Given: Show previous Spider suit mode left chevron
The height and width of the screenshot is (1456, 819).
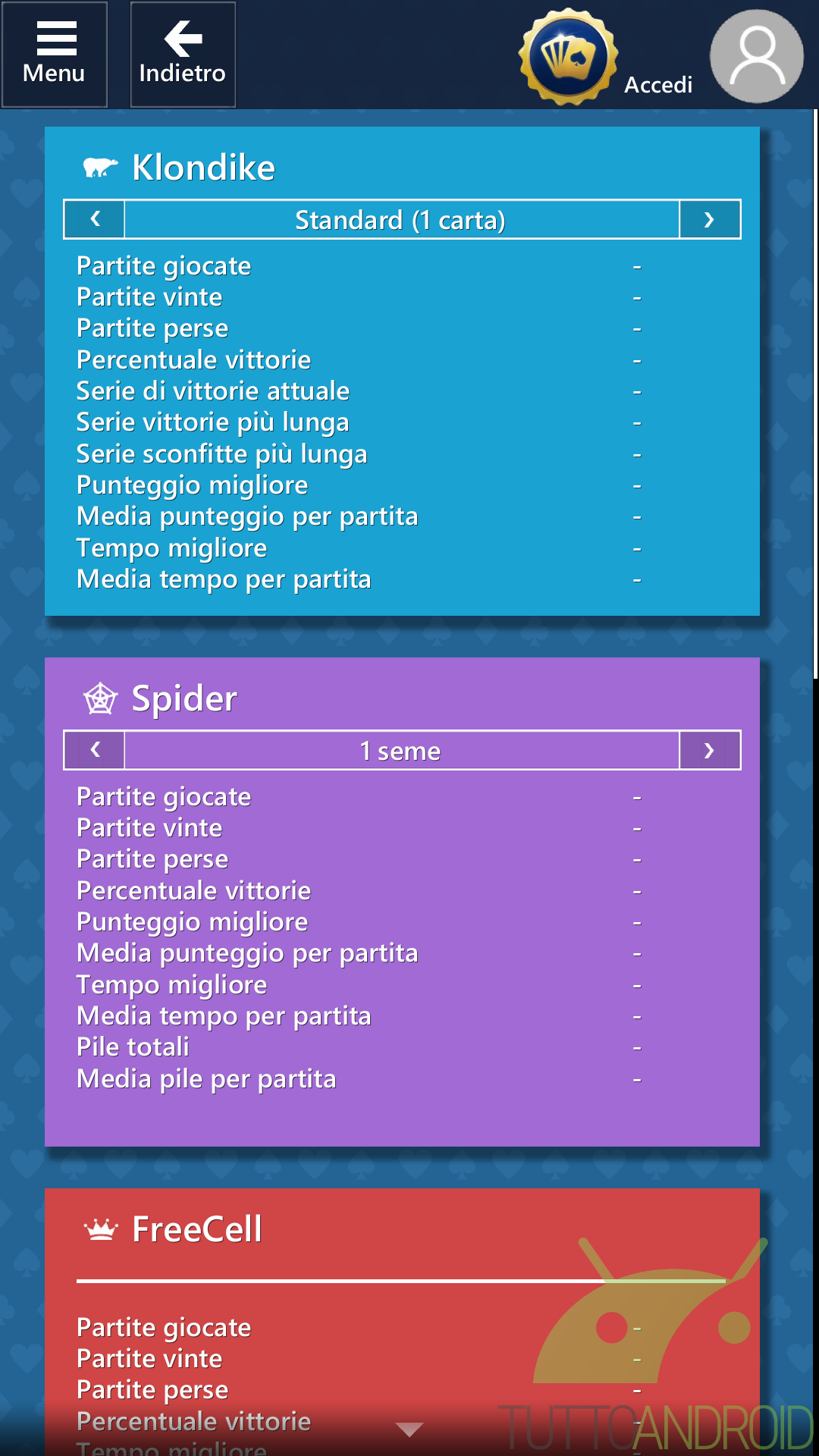Looking at the screenshot, I should (95, 750).
